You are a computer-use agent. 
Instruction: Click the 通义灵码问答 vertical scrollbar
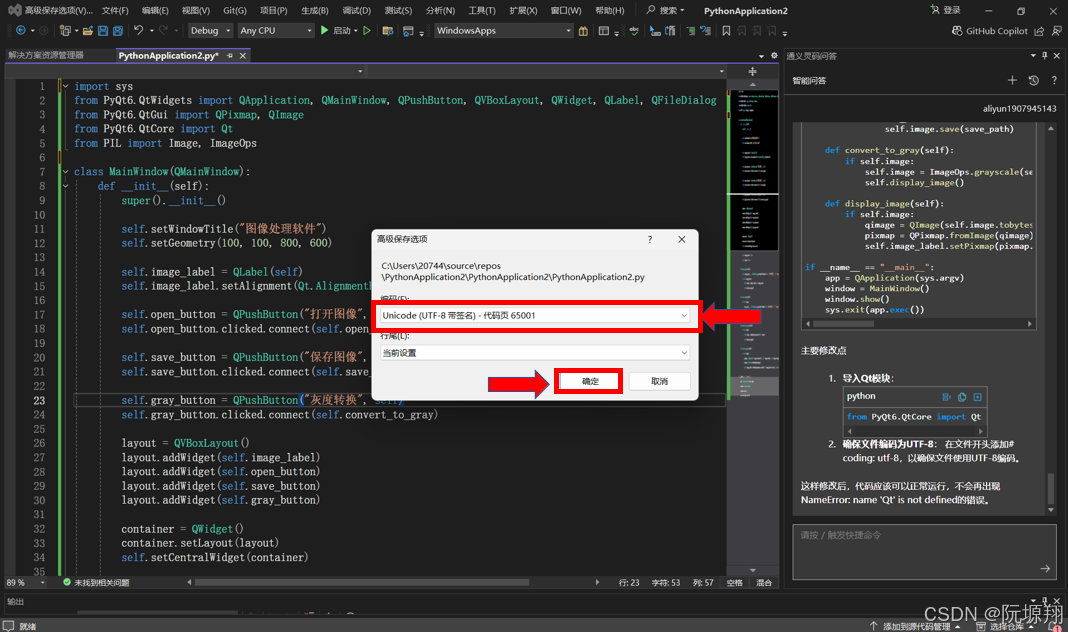[x=1051, y=487]
